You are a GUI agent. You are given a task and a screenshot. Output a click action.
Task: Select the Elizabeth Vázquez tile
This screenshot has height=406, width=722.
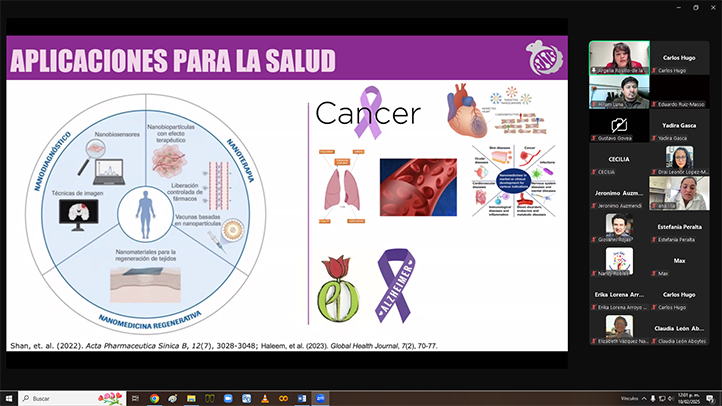pos(619,329)
